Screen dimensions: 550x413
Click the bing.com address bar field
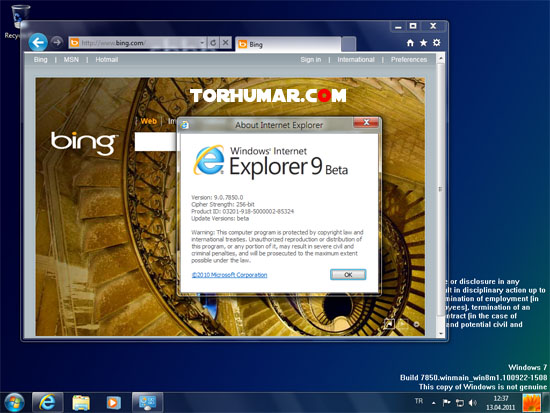pos(137,43)
